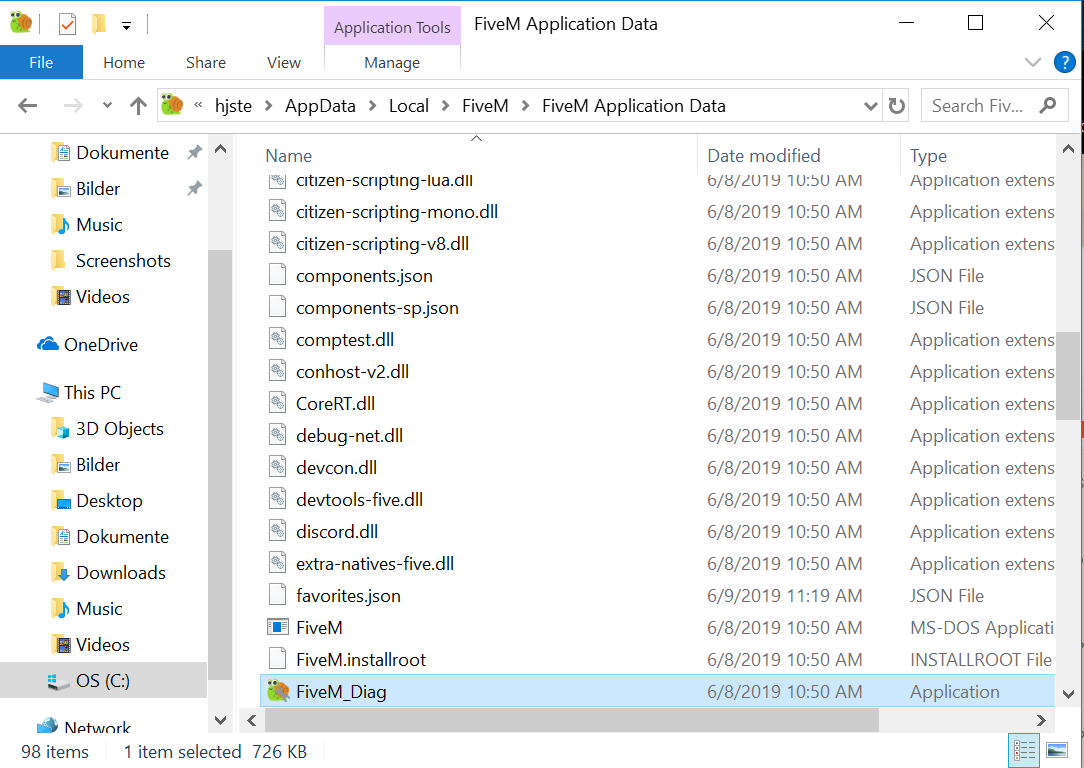This screenshot has height=768, width=1084.
Task: Click the citizen-scripting-v8.dll file icon
Action: (x=277, y=243)
